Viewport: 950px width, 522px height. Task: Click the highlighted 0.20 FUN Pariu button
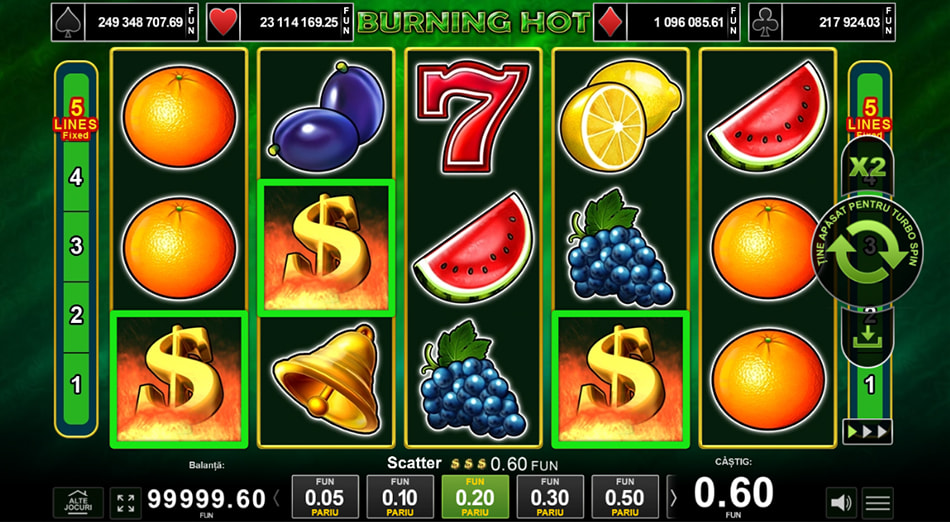(475, 497)
